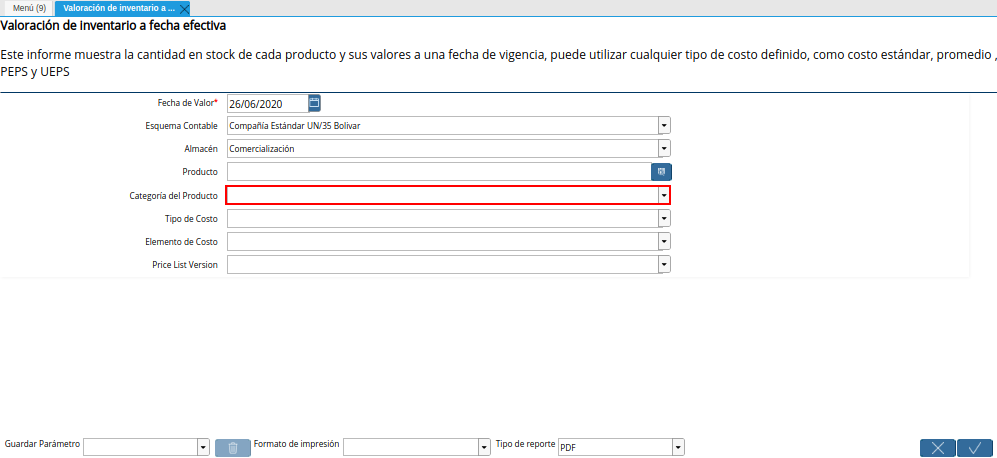
Task: Click the cancel X button
Action: coord(937,447)
